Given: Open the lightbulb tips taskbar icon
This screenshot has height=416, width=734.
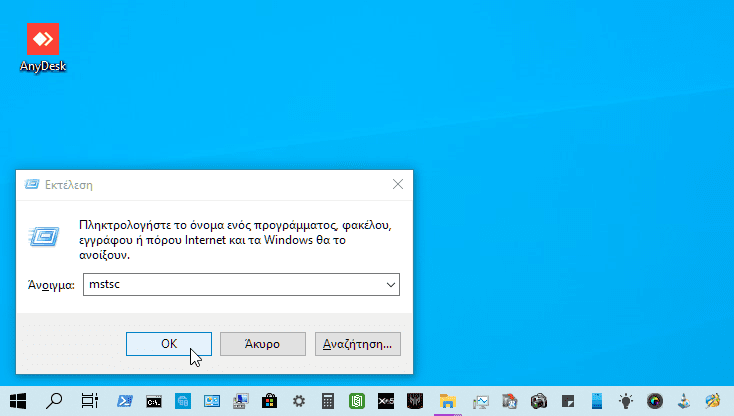Looking at the screenshot, I should (626, 401).
